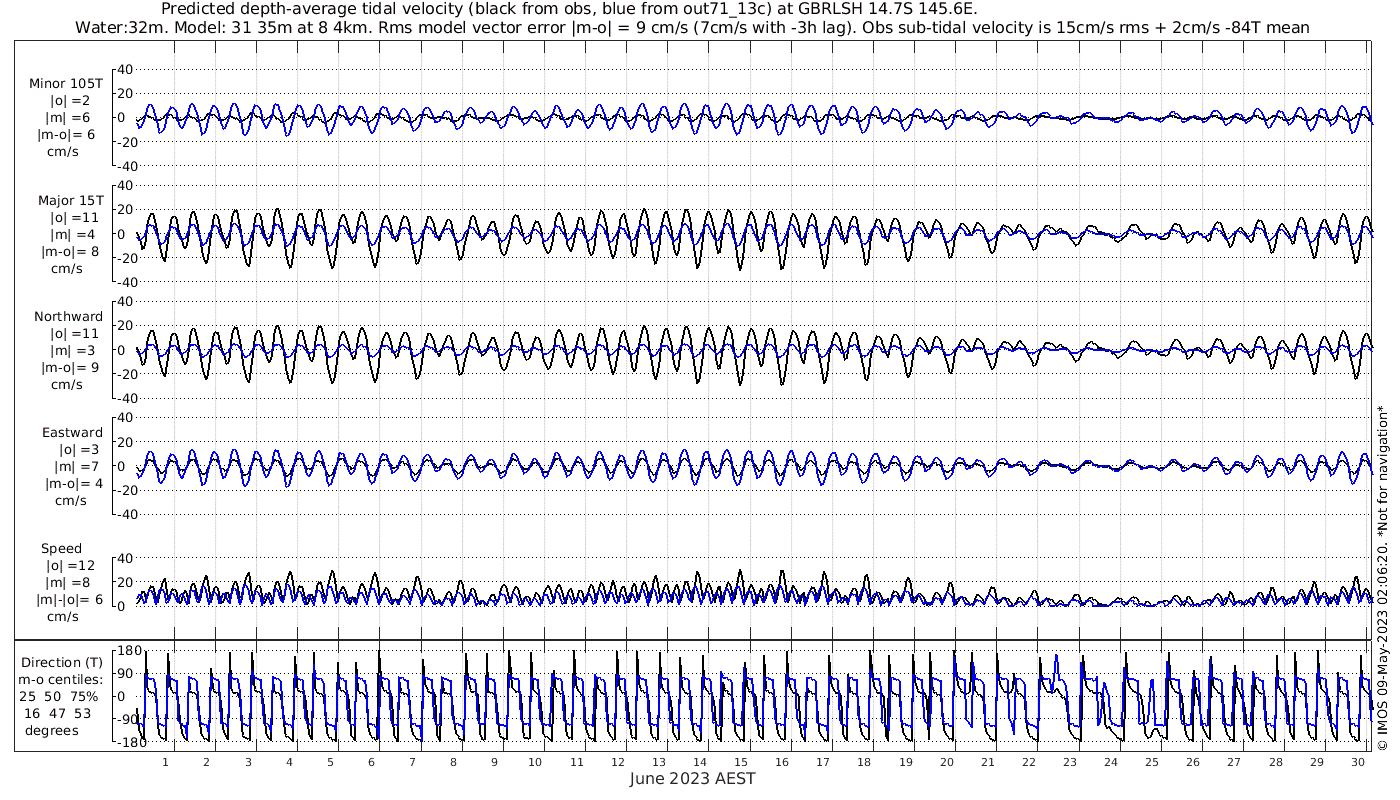Click the '|m| =3' value under Northward
1400x800 pixels.
(x=74, y=350)
